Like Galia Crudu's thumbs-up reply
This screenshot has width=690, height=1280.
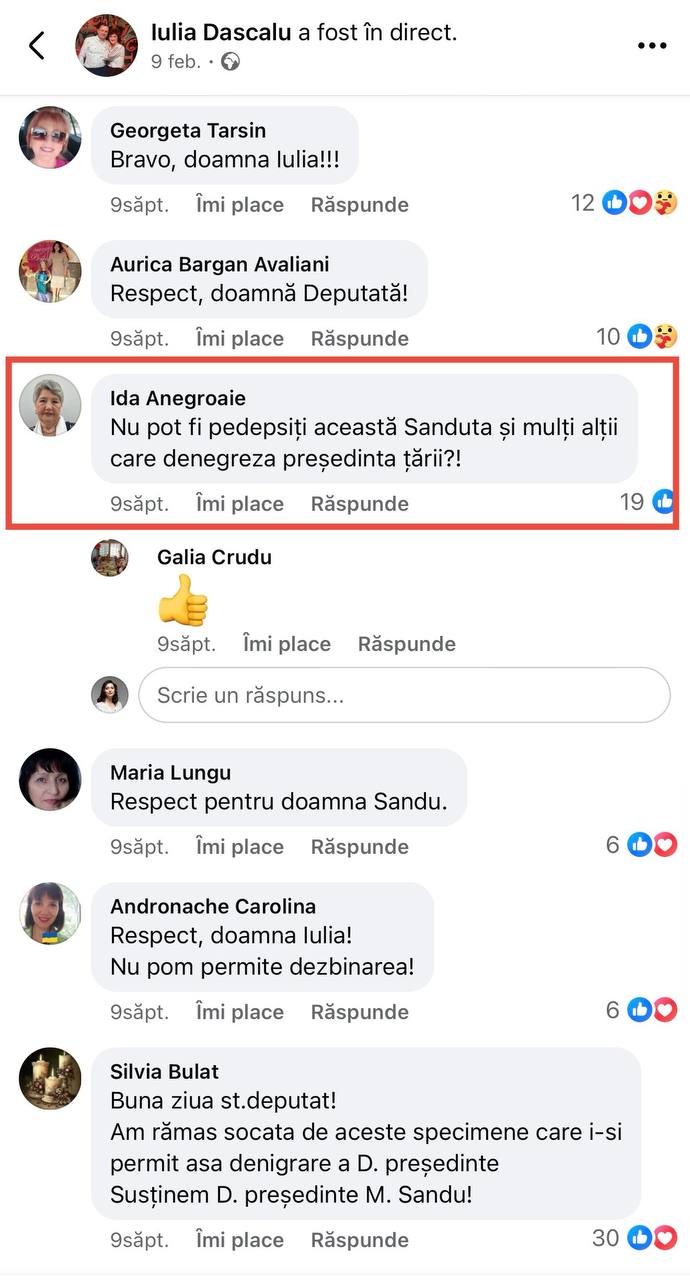(287, 644)
